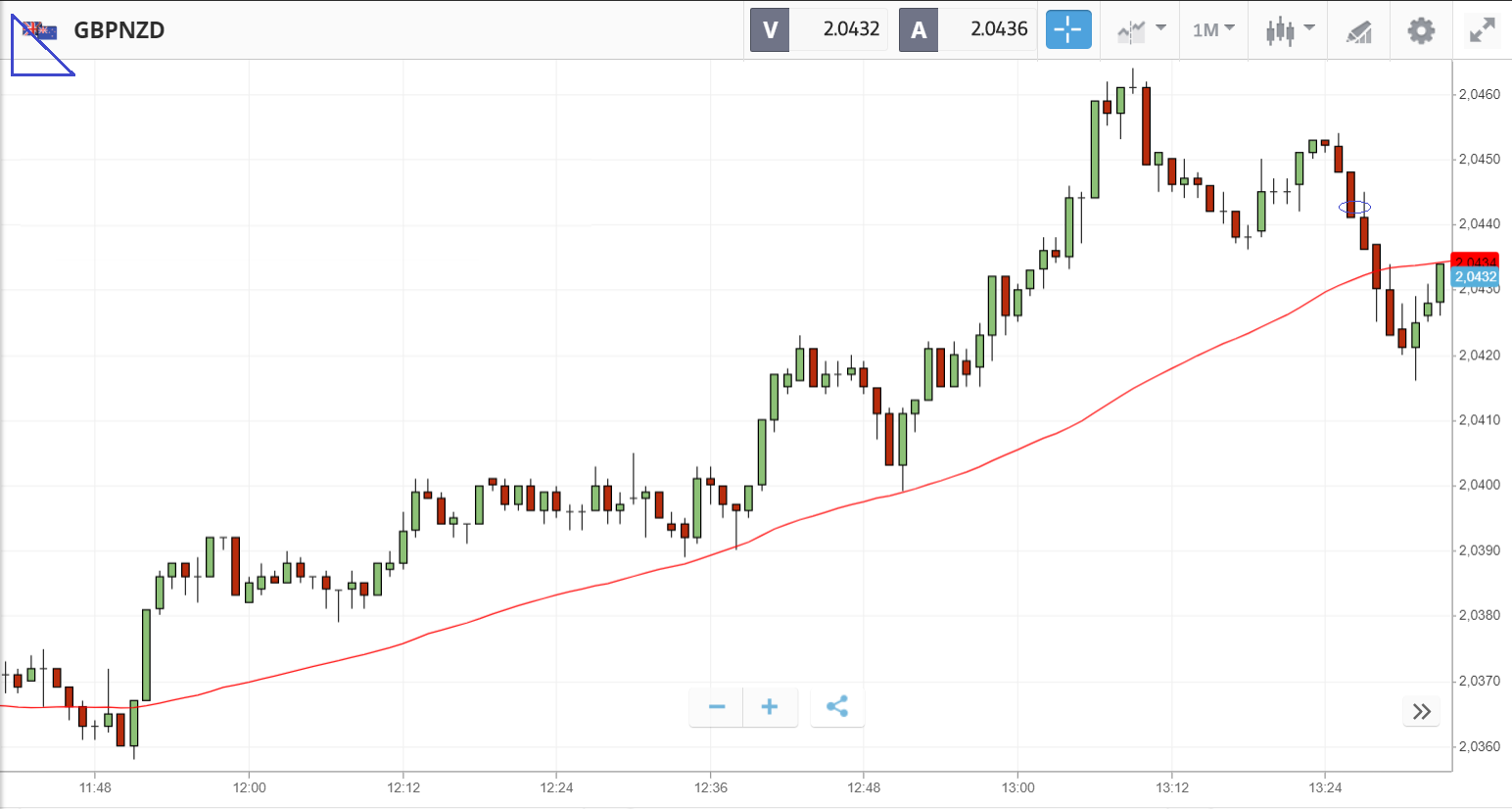Open the candlestick chart type dropdown
The height and width of the screenshot is (809, 1512).
[x=1289, y=29]
